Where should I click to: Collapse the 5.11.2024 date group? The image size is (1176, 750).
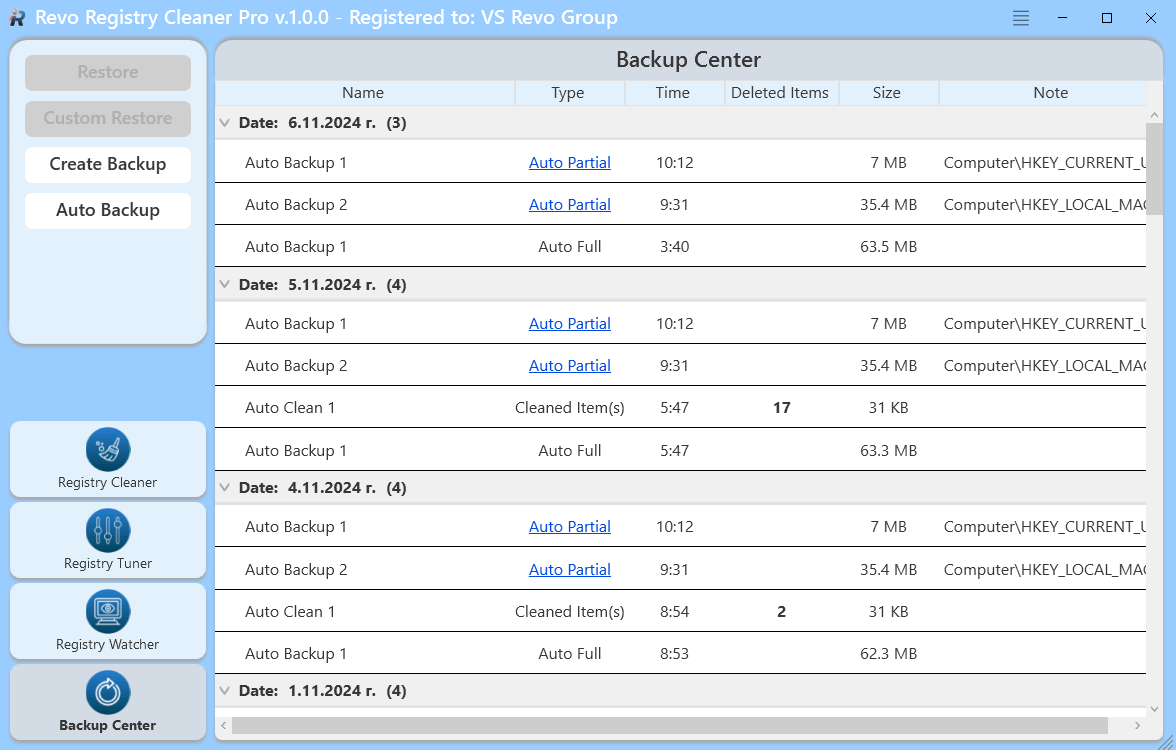click(x=225, y=285)
